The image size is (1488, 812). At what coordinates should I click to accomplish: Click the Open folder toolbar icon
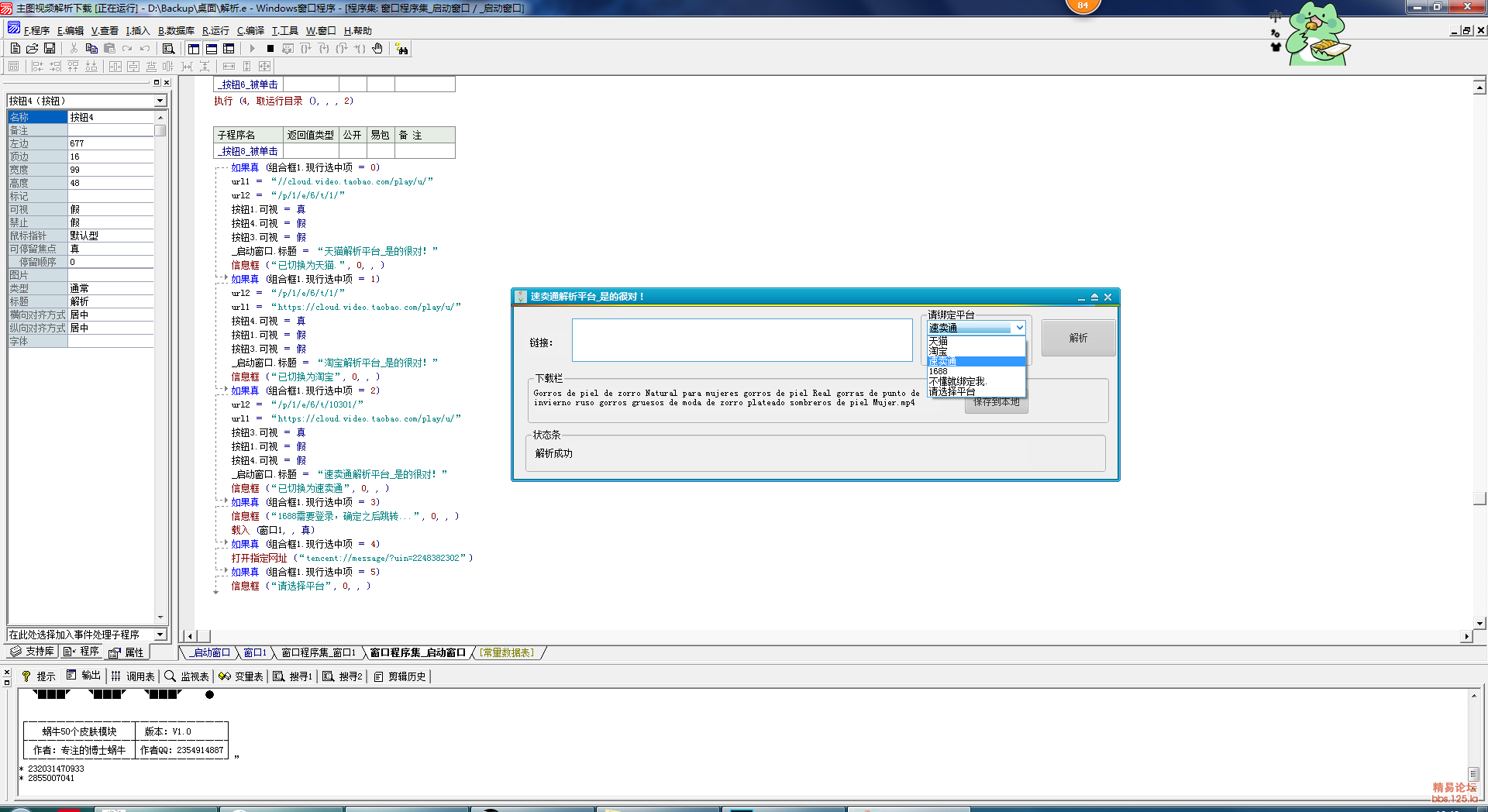33,49
